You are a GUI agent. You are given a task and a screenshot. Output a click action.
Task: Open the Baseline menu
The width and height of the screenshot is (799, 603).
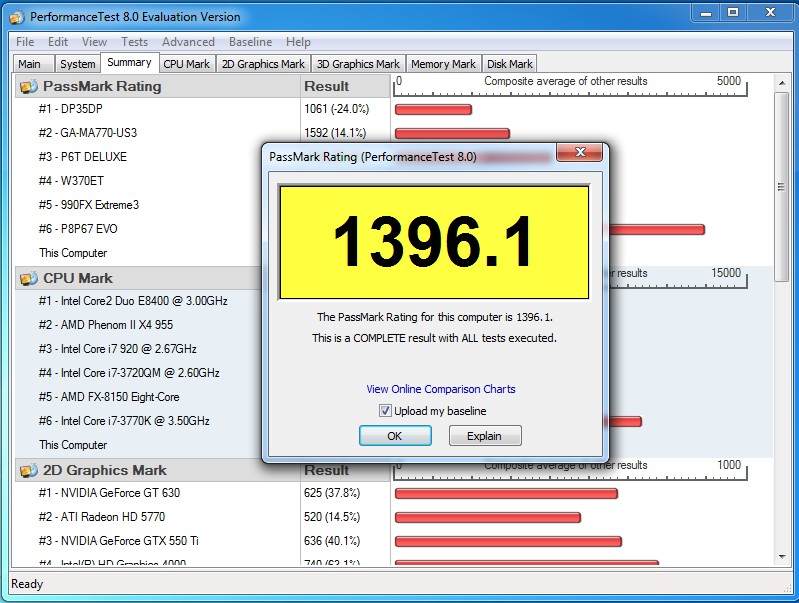click(x=250, y=42)
